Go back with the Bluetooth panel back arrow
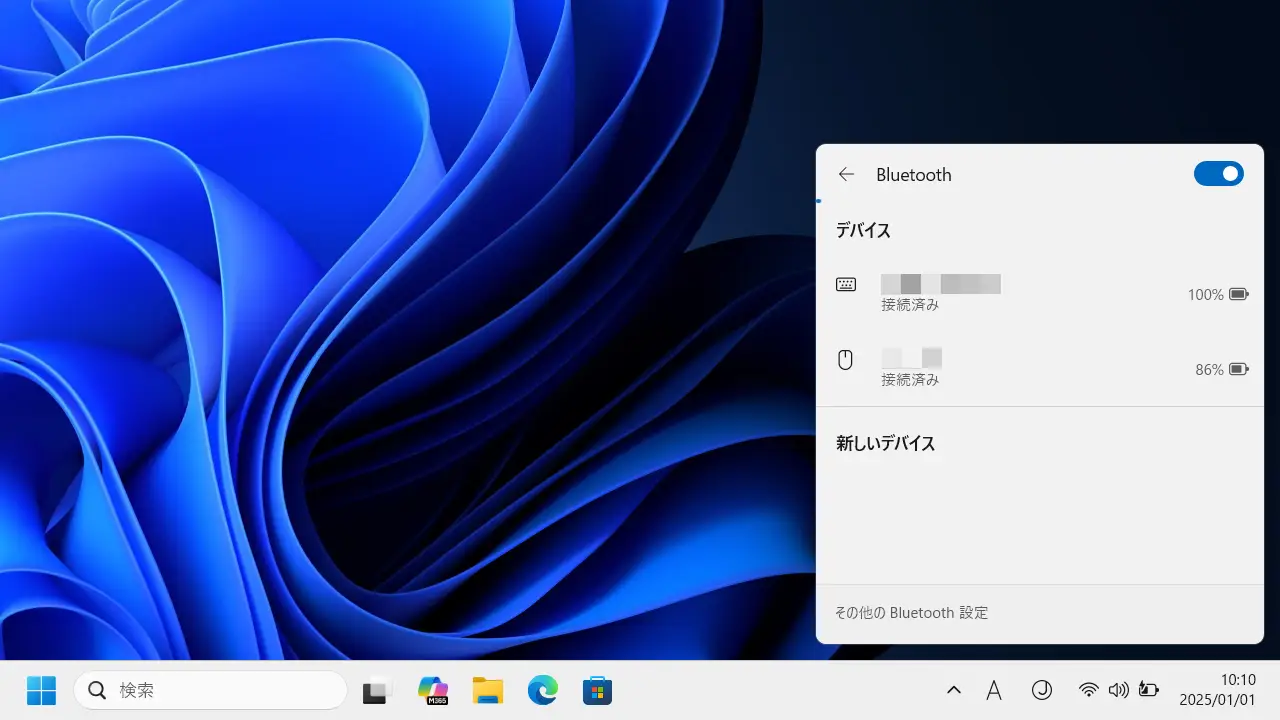 (x=846, y=174)
